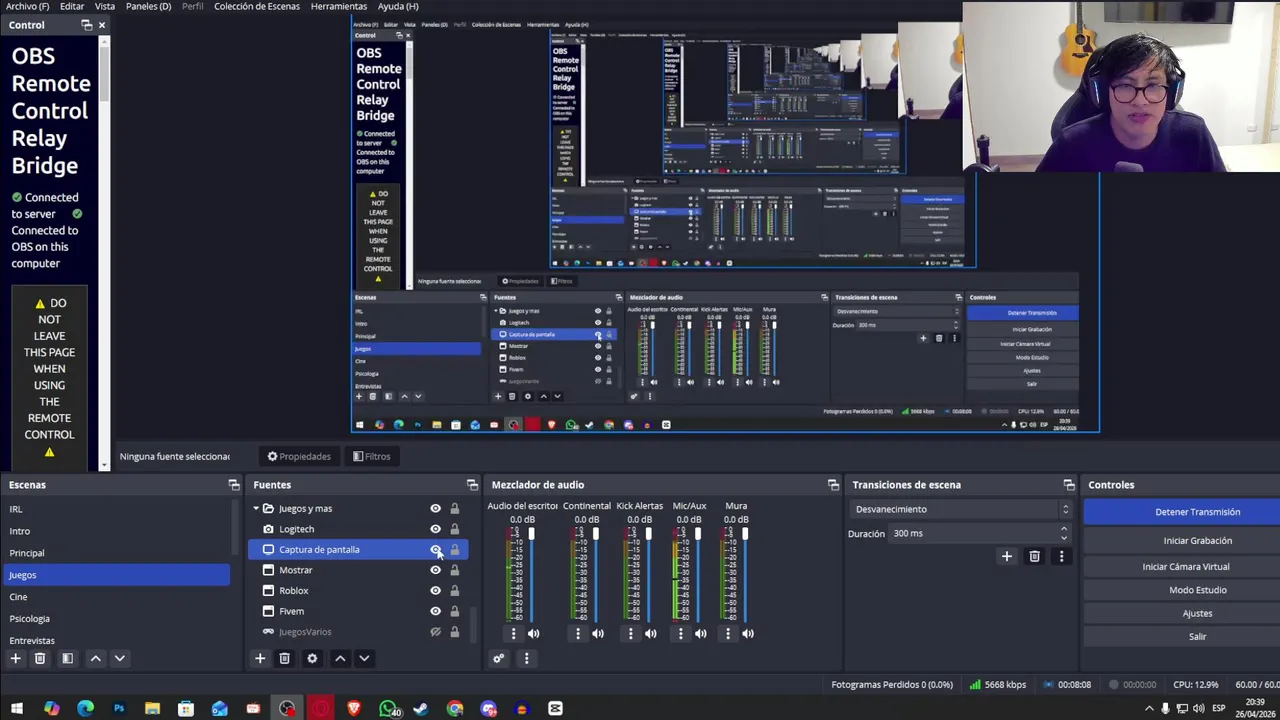Screen dimensions: 1280x720
Task: Open the Desvanecimiento transition dropdown
Action: [x=960, y=509]
